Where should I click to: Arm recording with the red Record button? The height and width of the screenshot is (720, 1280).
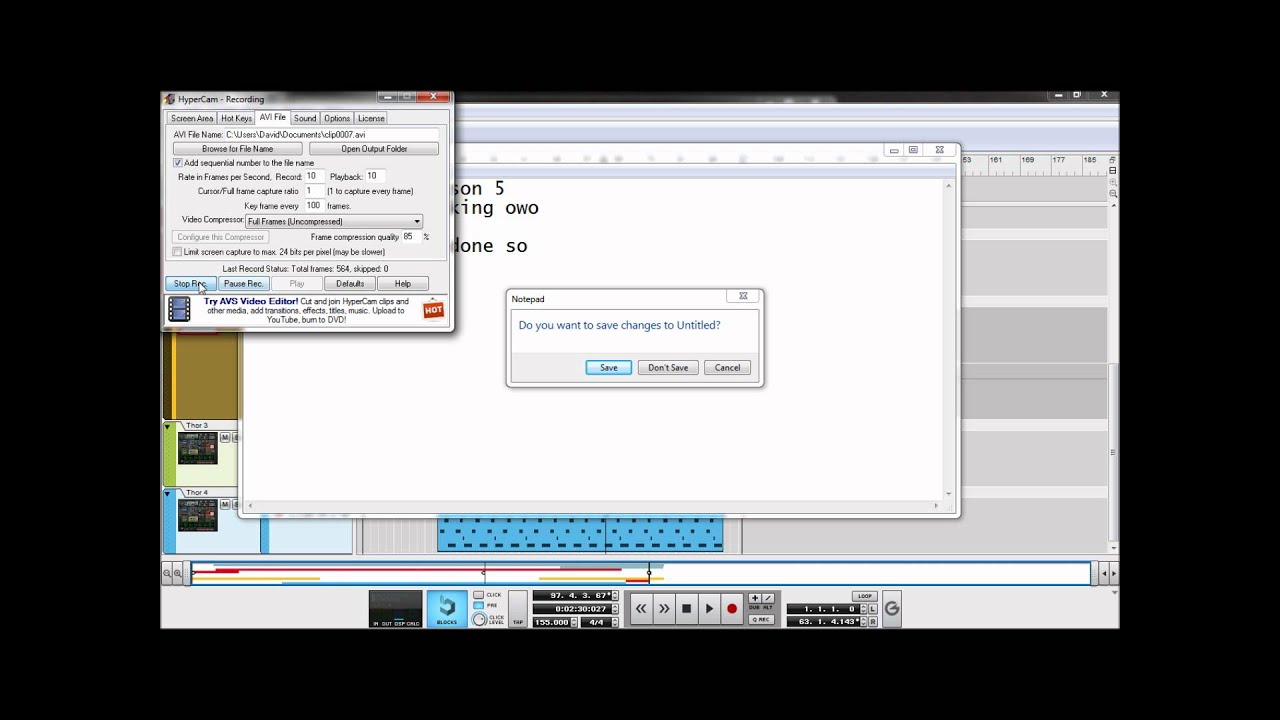coord(732,608)
